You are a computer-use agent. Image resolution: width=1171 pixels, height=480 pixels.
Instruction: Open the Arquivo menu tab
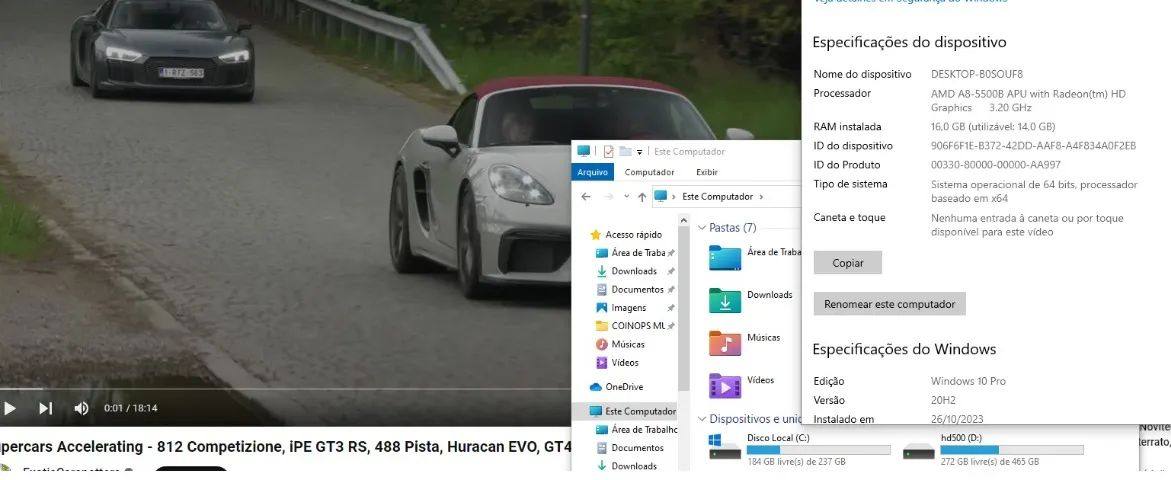(593, 172)
